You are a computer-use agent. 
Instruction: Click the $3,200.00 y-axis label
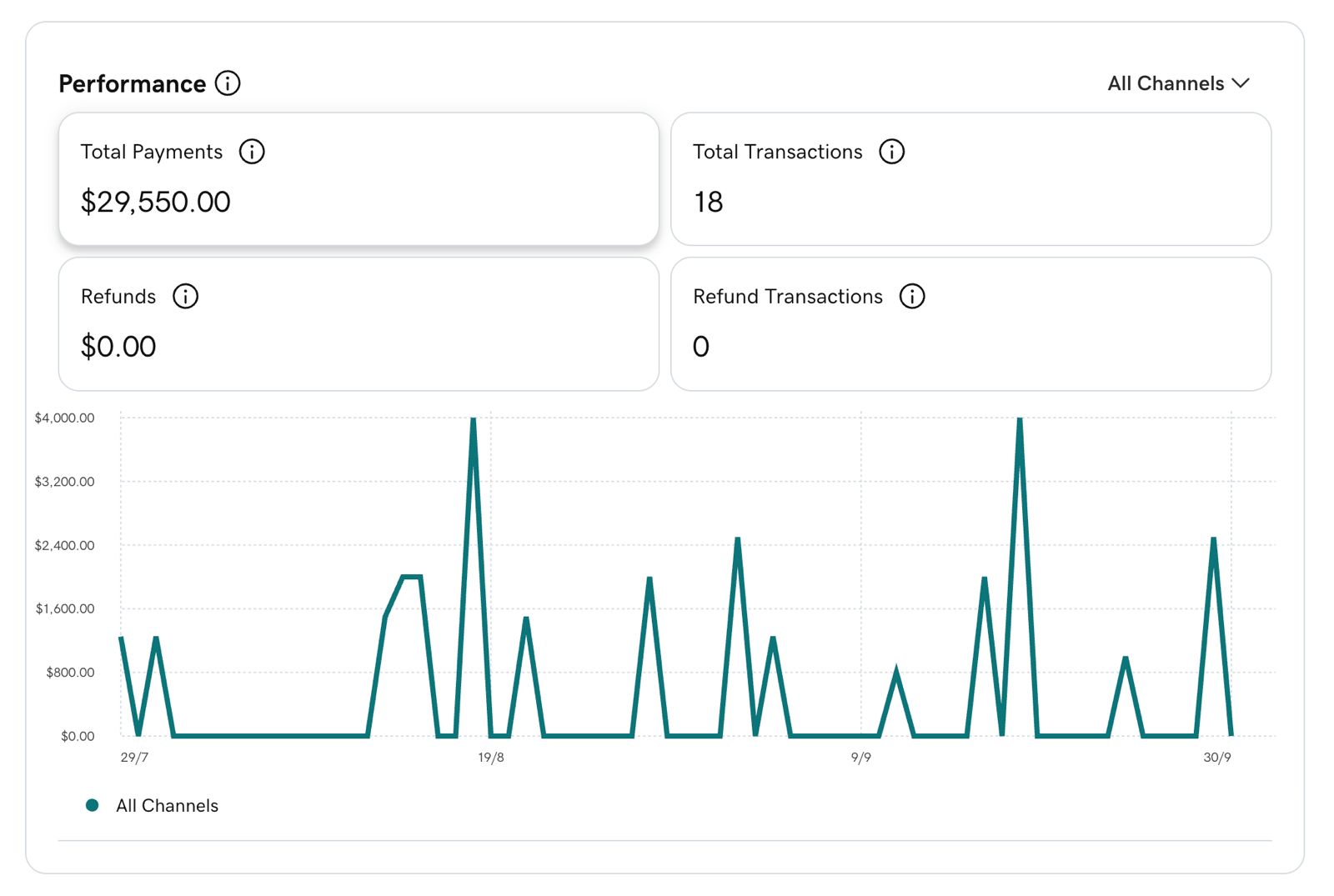[64, 482]
